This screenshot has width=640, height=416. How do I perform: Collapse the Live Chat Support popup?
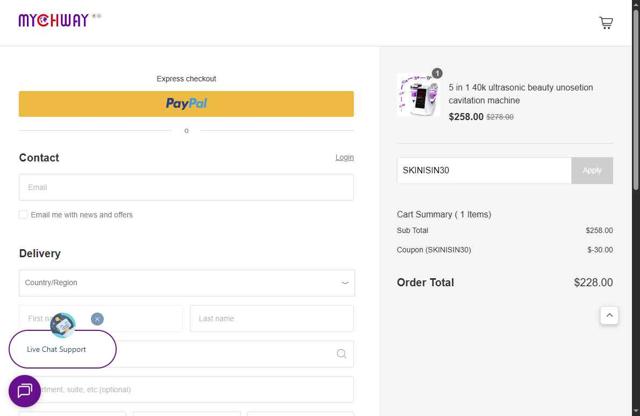coord(97,319)
